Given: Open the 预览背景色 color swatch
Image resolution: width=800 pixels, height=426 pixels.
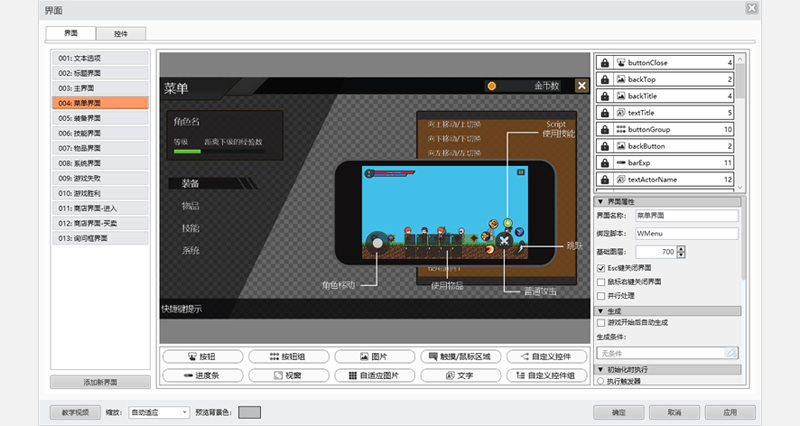Looking at the screenshot, I should tap(249, 412).
